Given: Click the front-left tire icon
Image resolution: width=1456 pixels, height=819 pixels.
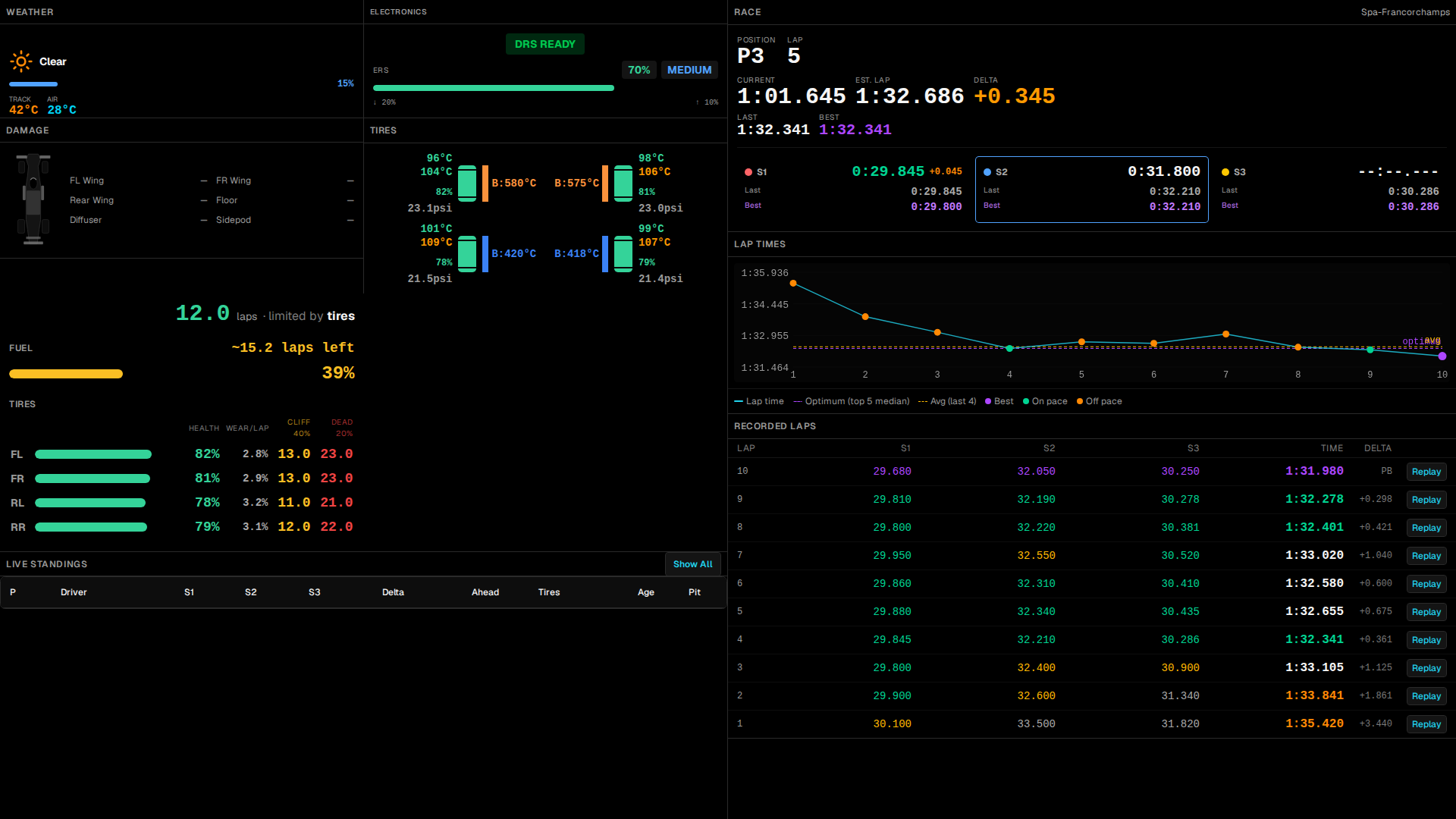Looking at the screenshot, I should 467,184.
